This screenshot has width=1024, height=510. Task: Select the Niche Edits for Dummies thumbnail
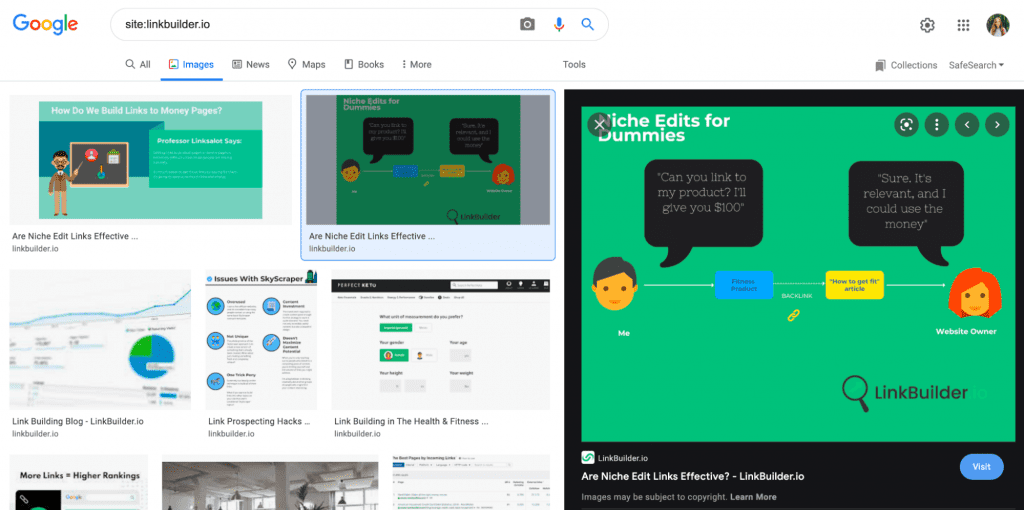click(x=428, y=160)
